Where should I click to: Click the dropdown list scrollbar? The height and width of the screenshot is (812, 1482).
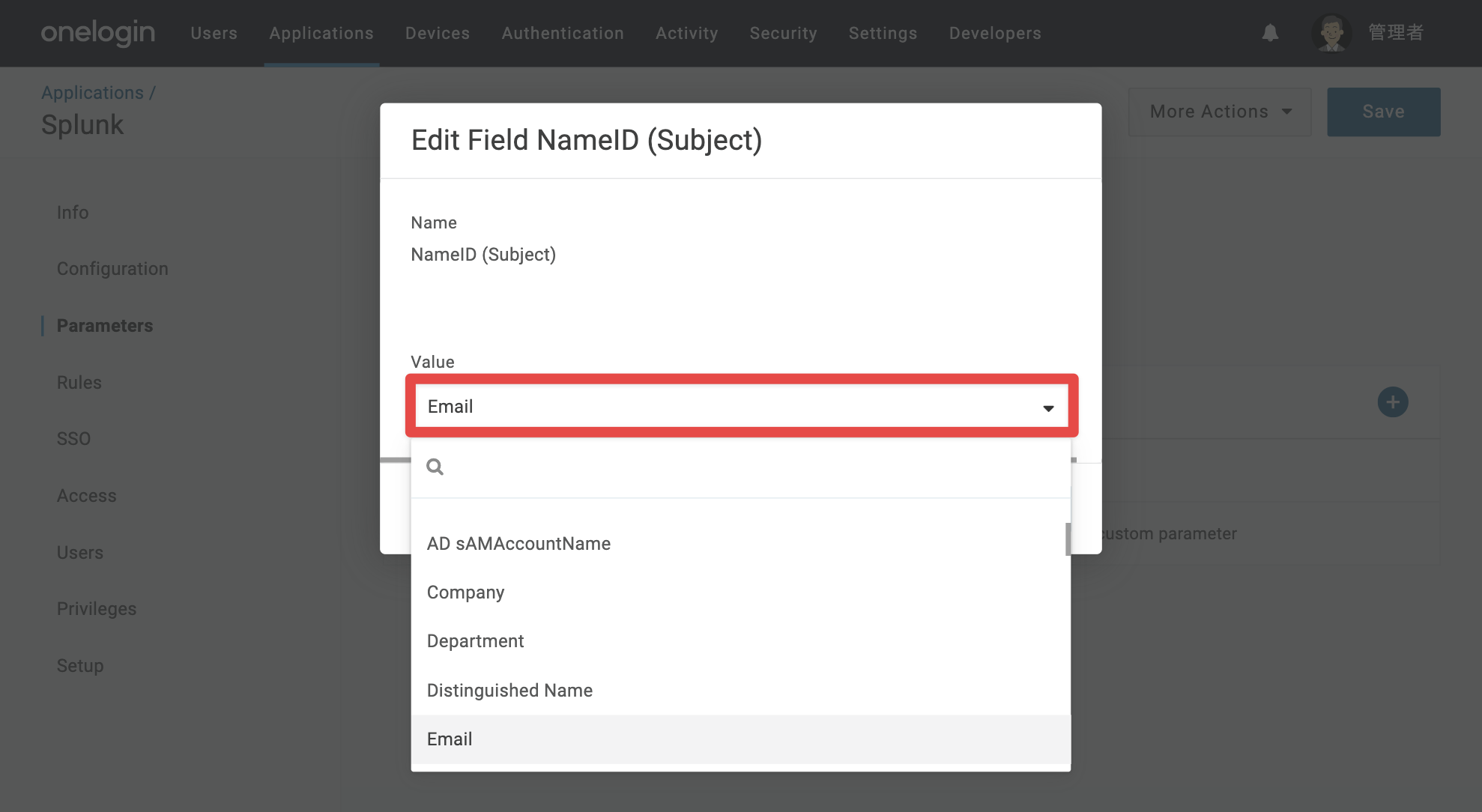tap(1068, 539)
